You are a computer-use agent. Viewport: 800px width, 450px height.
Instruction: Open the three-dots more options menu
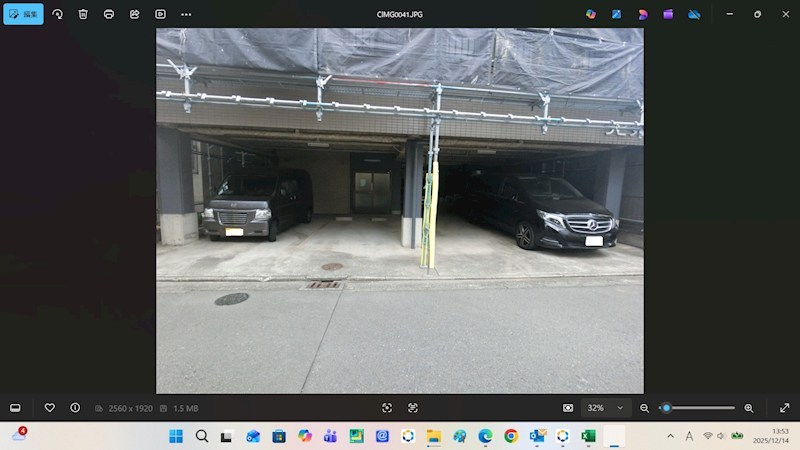tap(186, 14)
